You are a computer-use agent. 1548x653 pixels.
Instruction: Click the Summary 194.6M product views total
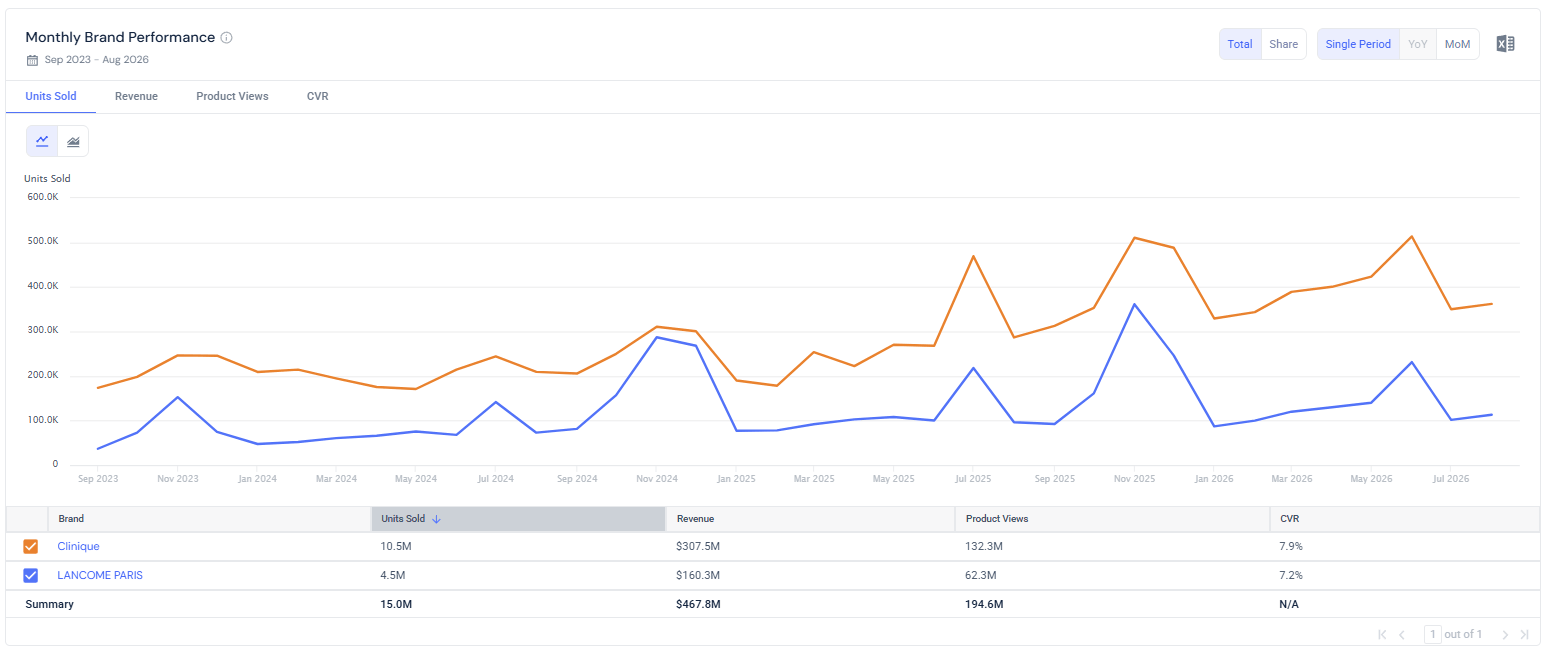(x=985, y=604)
